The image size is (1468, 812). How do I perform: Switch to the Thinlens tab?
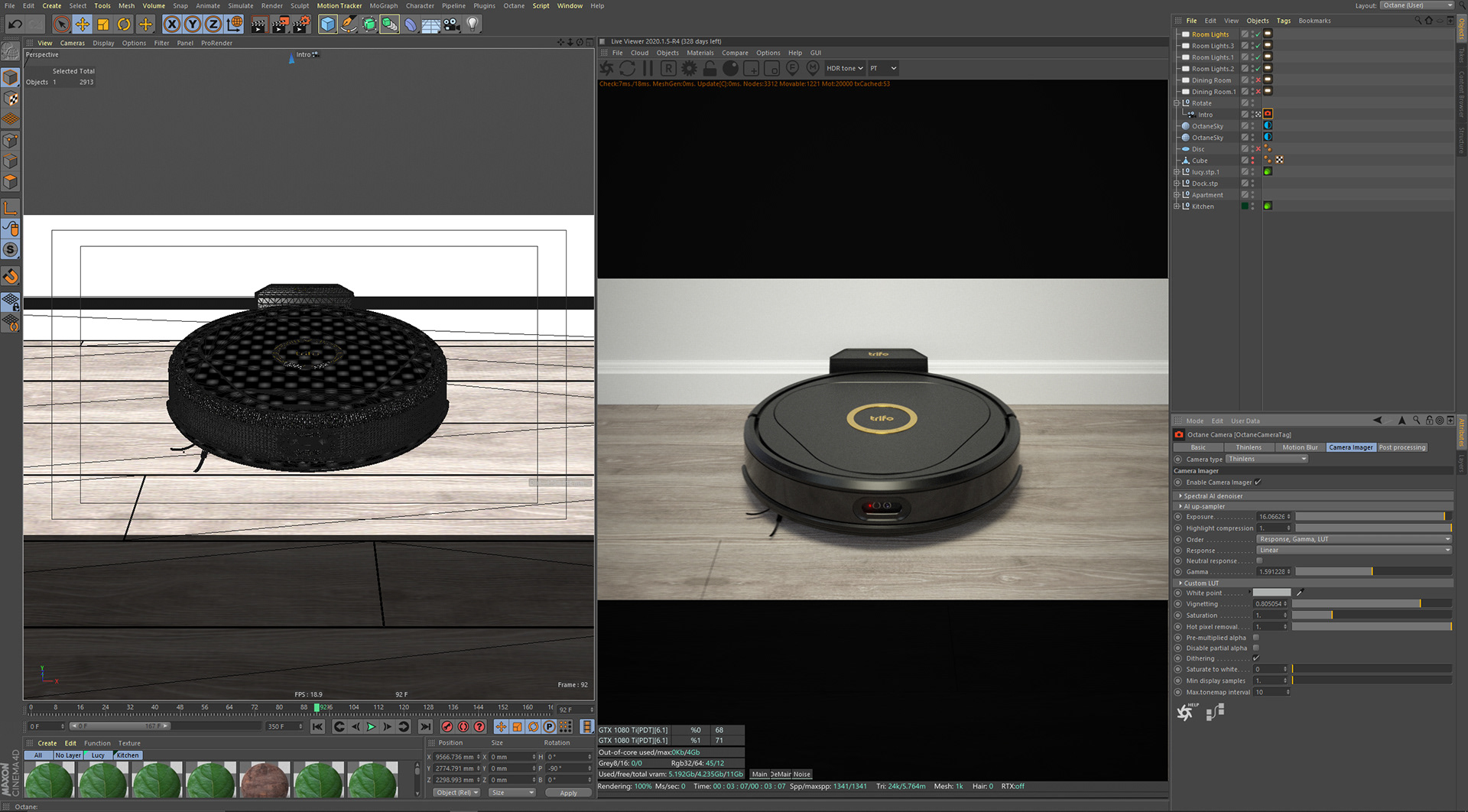pyautogui.click(x=1249, y=448)
